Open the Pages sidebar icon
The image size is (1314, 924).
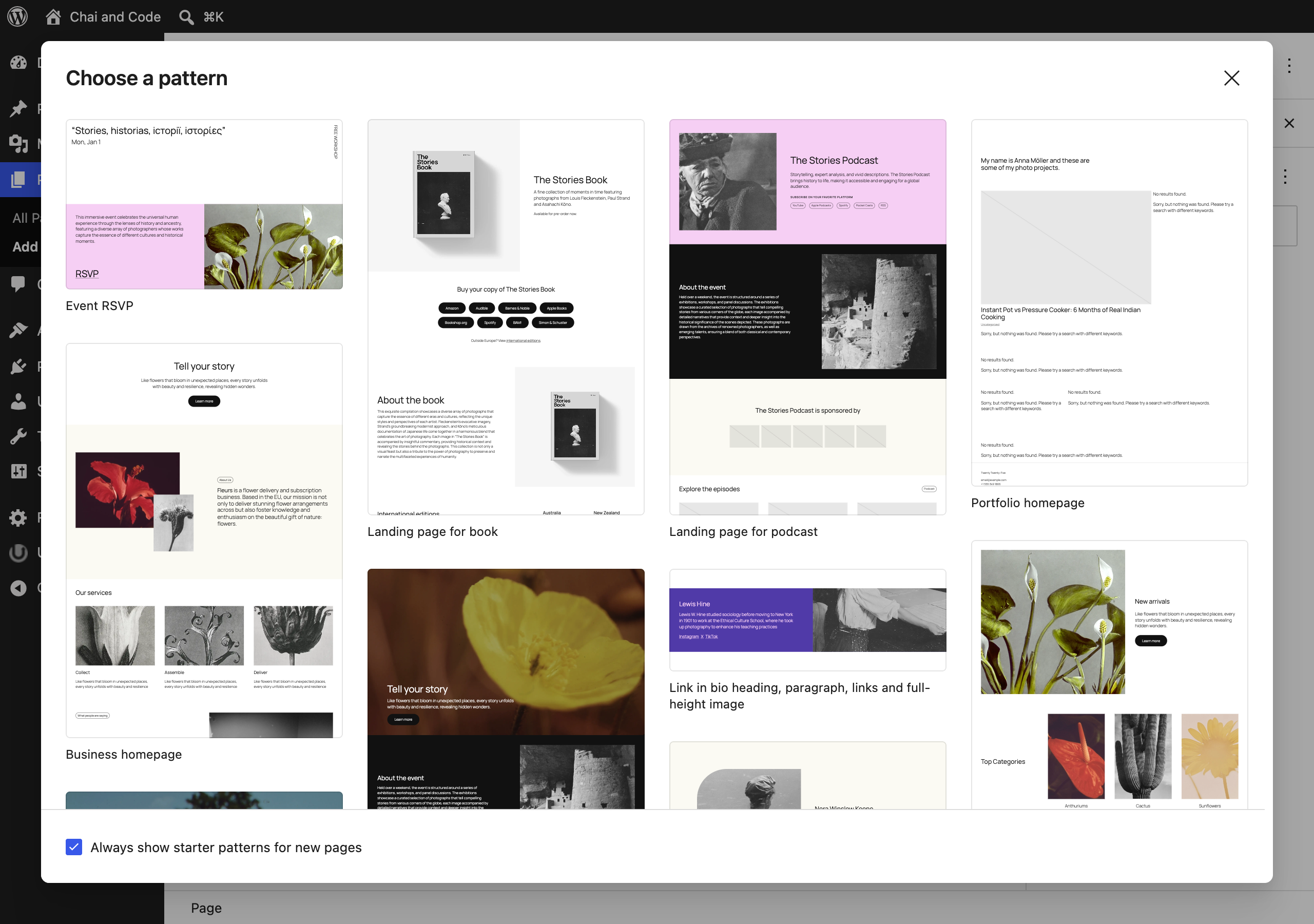coord(18,180)
